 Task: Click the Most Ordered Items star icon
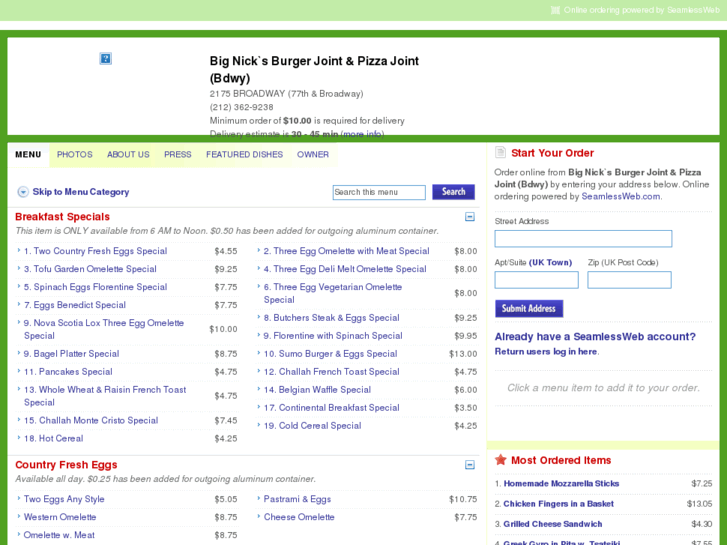click(x=500, y=460)
